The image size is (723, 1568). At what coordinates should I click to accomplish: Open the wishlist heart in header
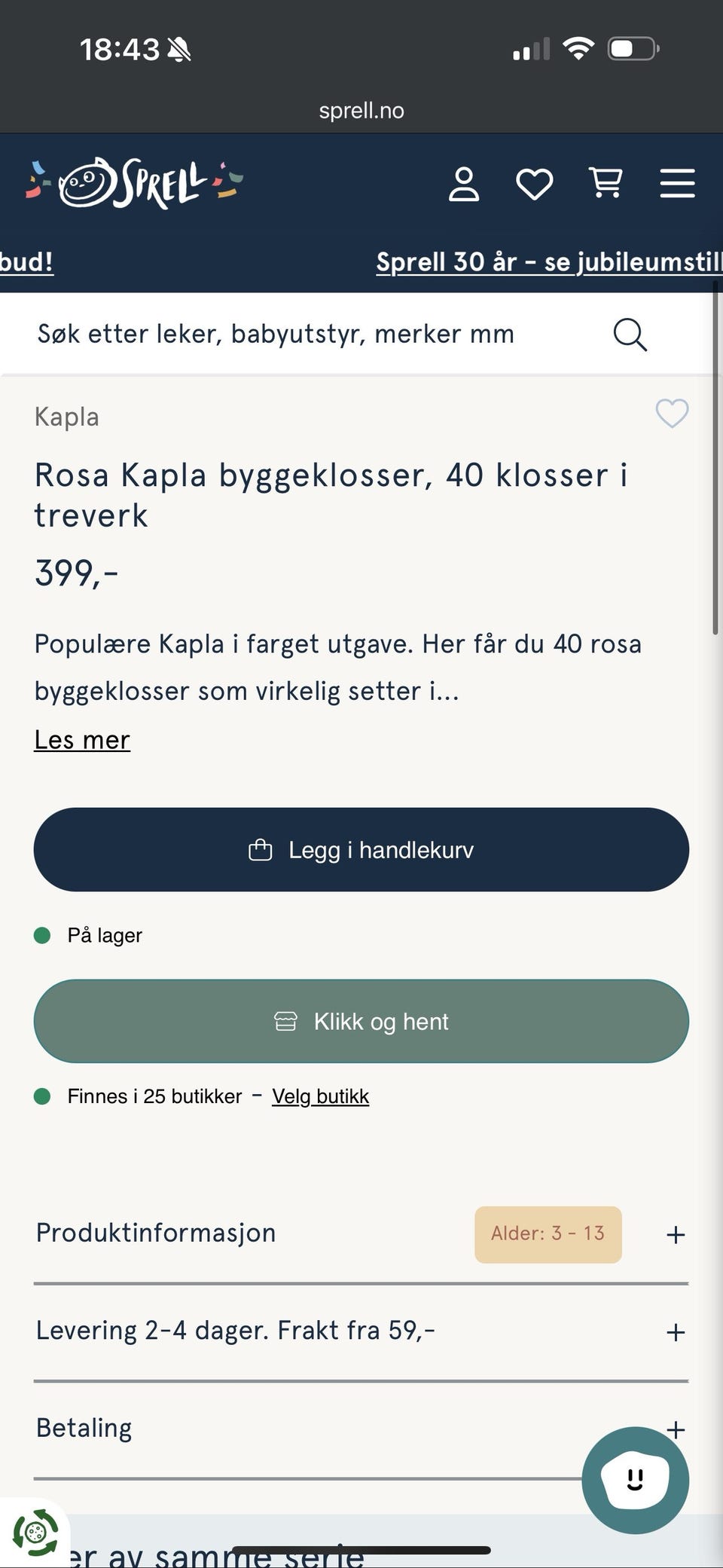click(534, 184)
